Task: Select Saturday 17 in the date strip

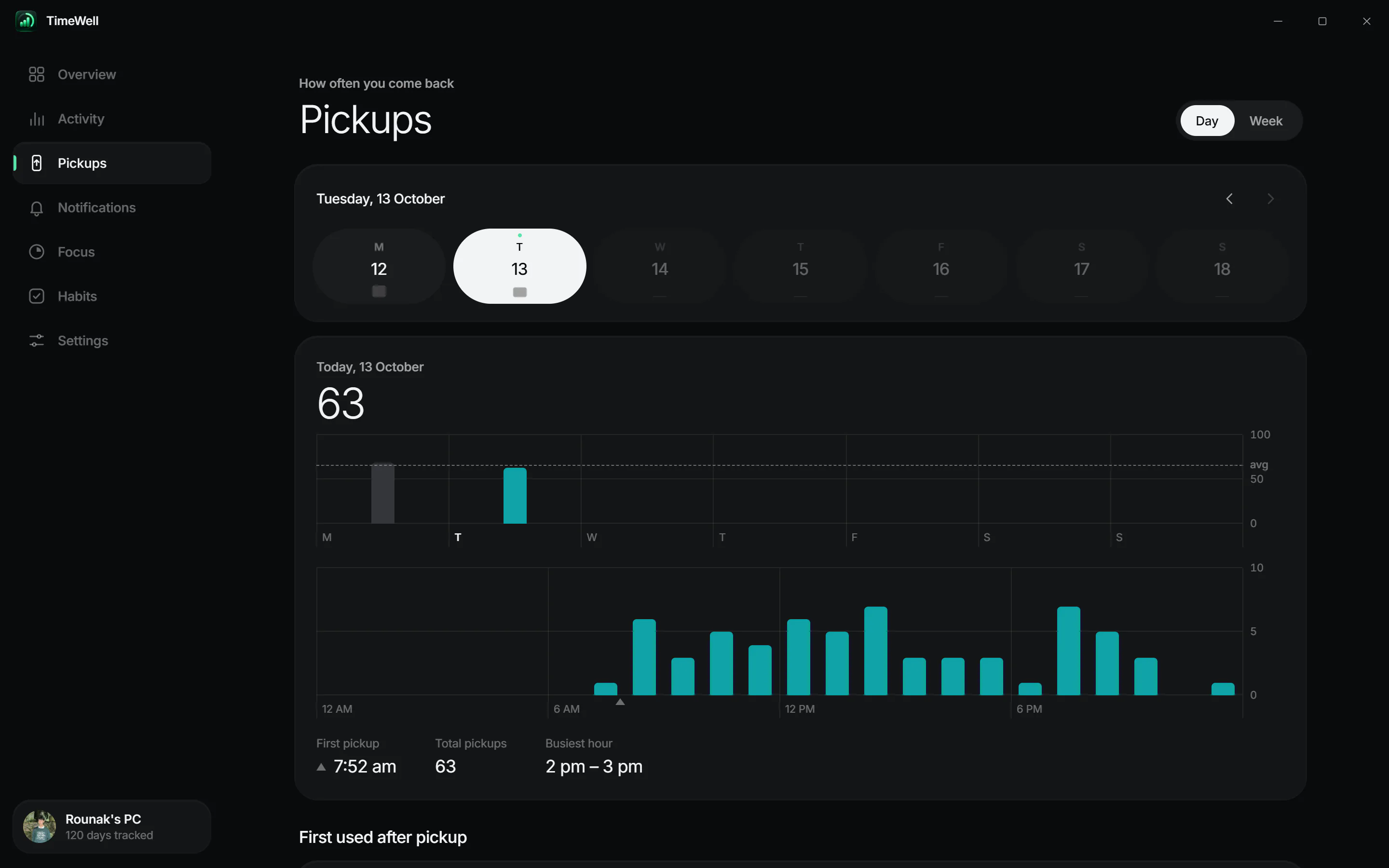Action: (x=1081, y=266)
